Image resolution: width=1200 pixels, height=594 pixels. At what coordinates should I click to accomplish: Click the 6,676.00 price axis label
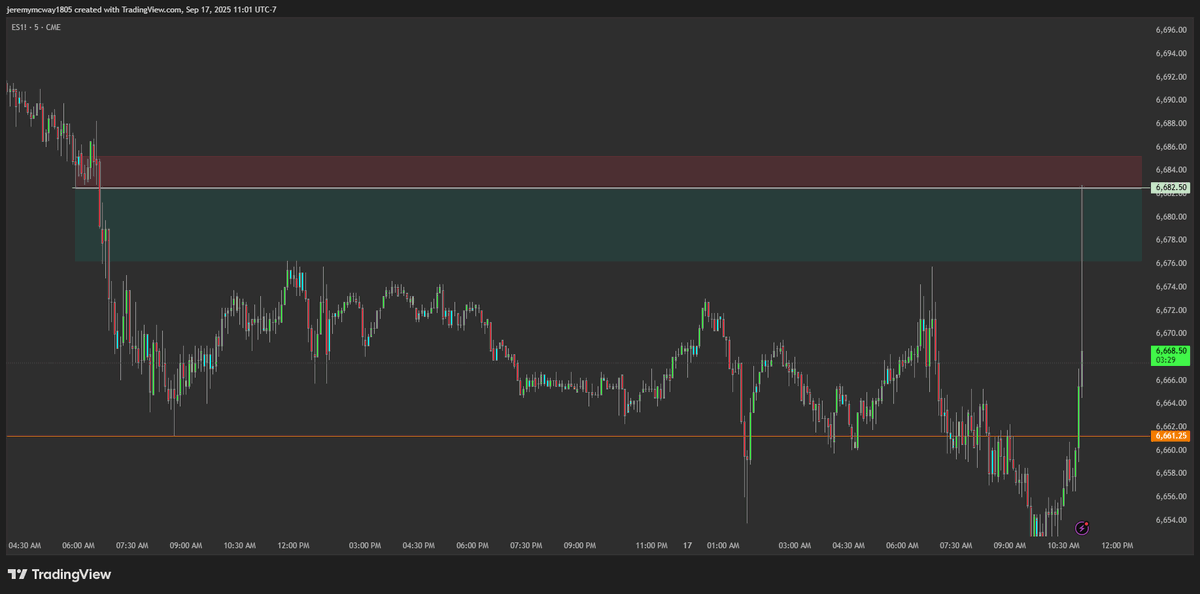pos(1170,263)
